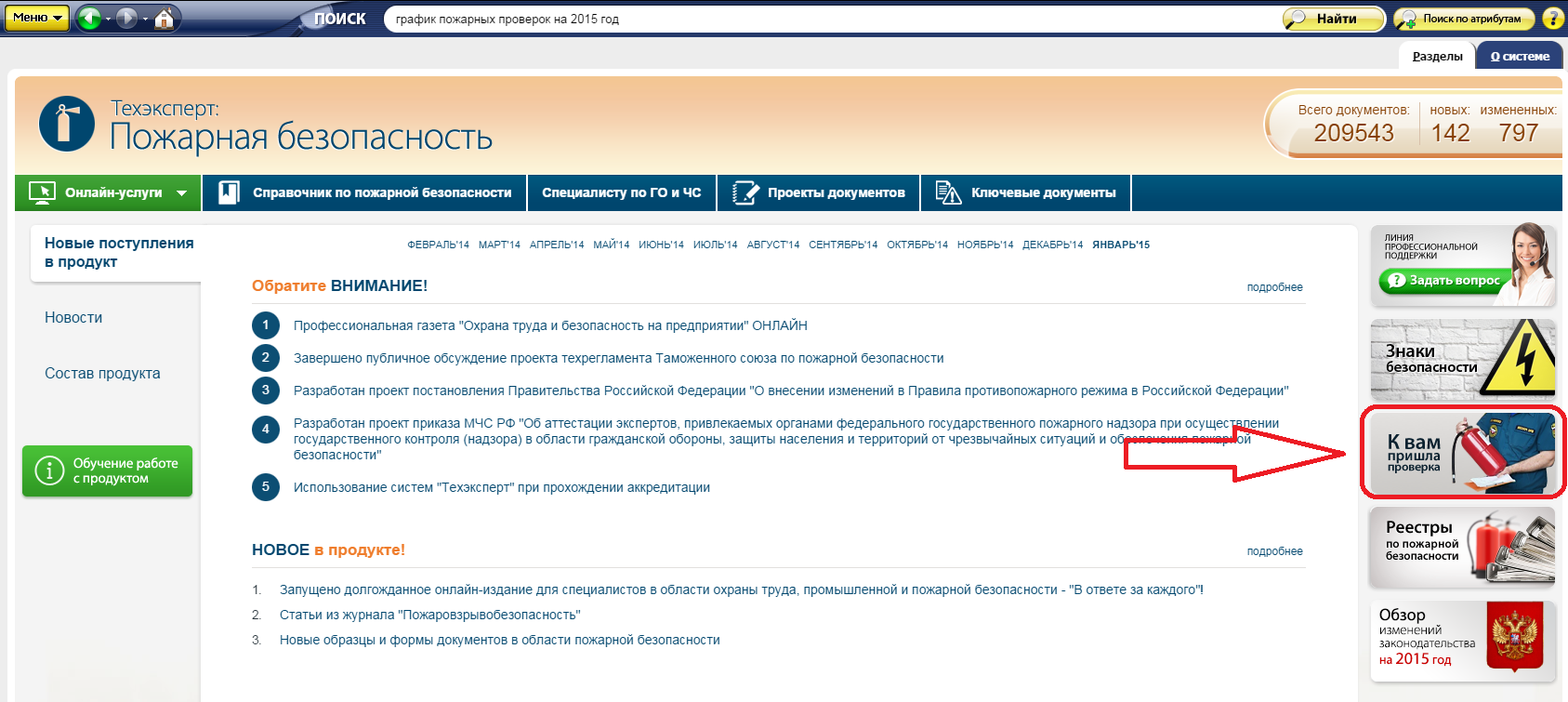Click Поиск по атрибутам button
The height and width of the screenshot is (702, 1568).
coord(1460,19)
